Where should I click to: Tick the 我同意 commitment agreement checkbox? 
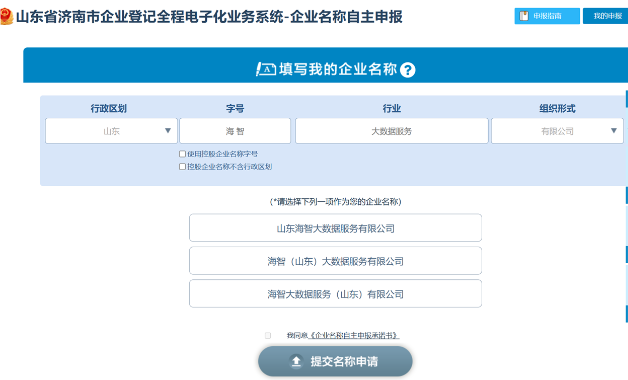(268, 335)
